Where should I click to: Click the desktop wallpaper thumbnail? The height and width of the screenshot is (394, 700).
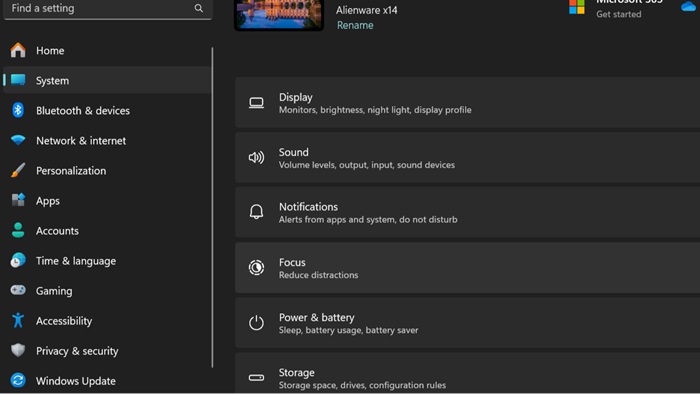(279, 15)
